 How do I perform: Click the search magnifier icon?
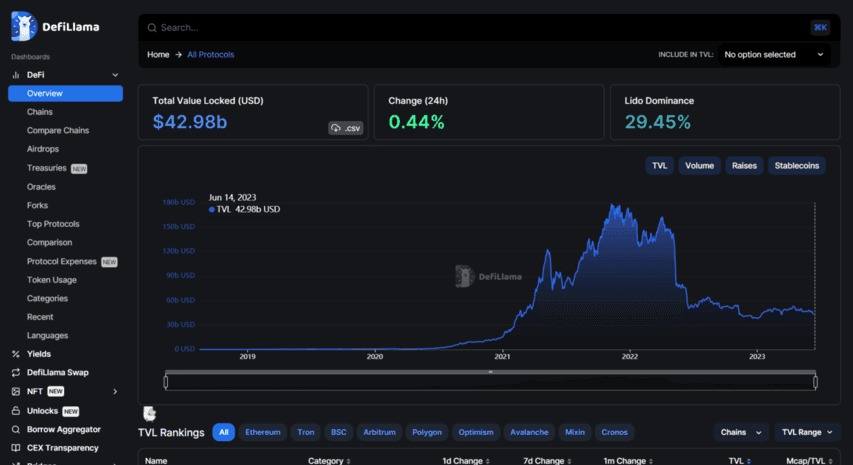(152, 28)
